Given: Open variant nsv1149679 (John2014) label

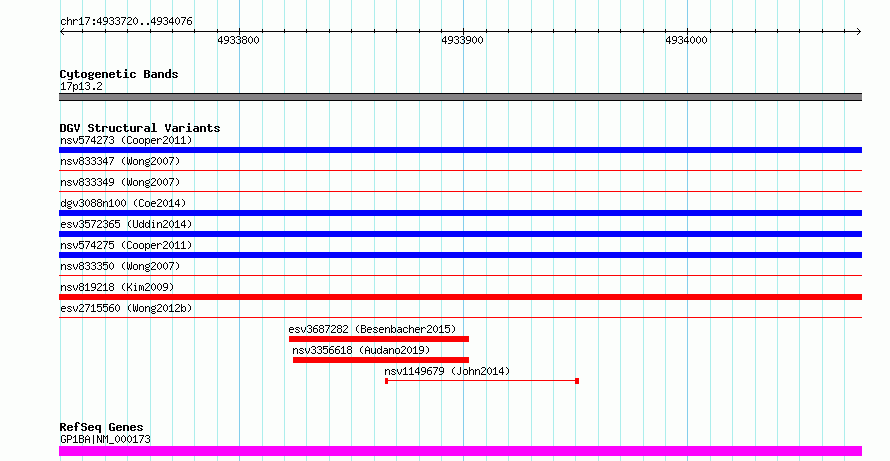Looking at the screenshot, I should (447, 371).
